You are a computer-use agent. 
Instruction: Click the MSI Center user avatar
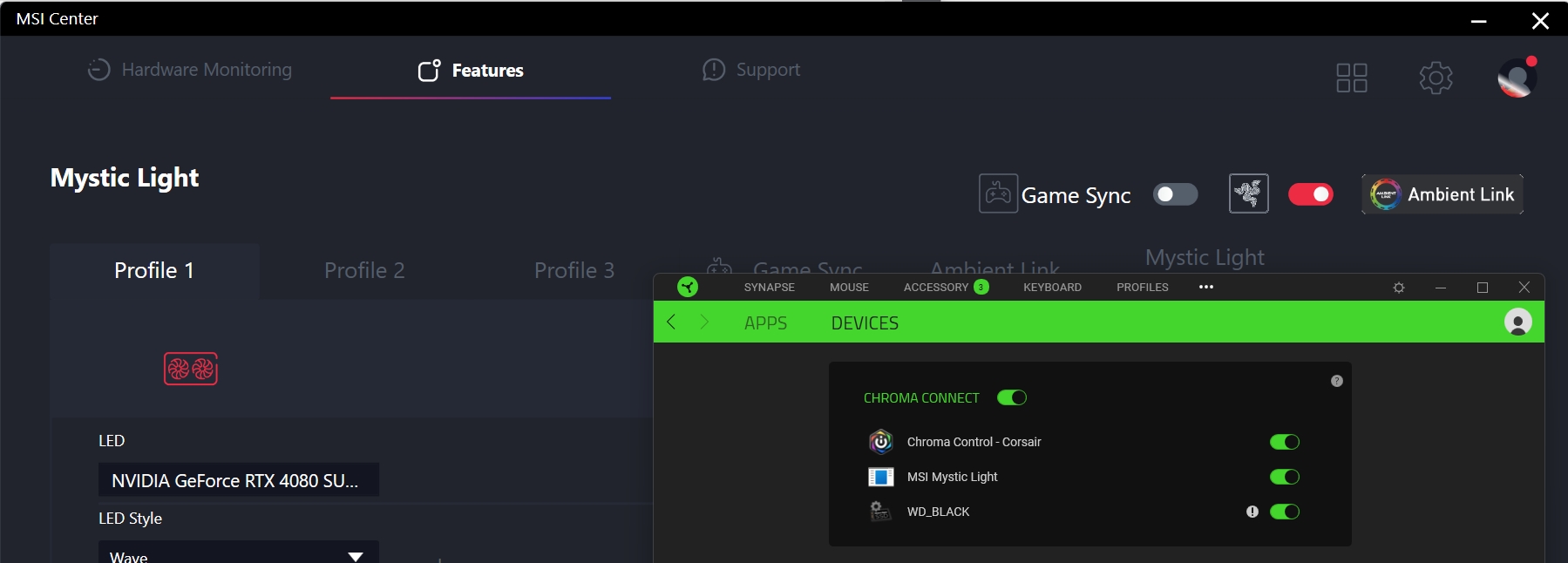click(x=1517, y=78)
